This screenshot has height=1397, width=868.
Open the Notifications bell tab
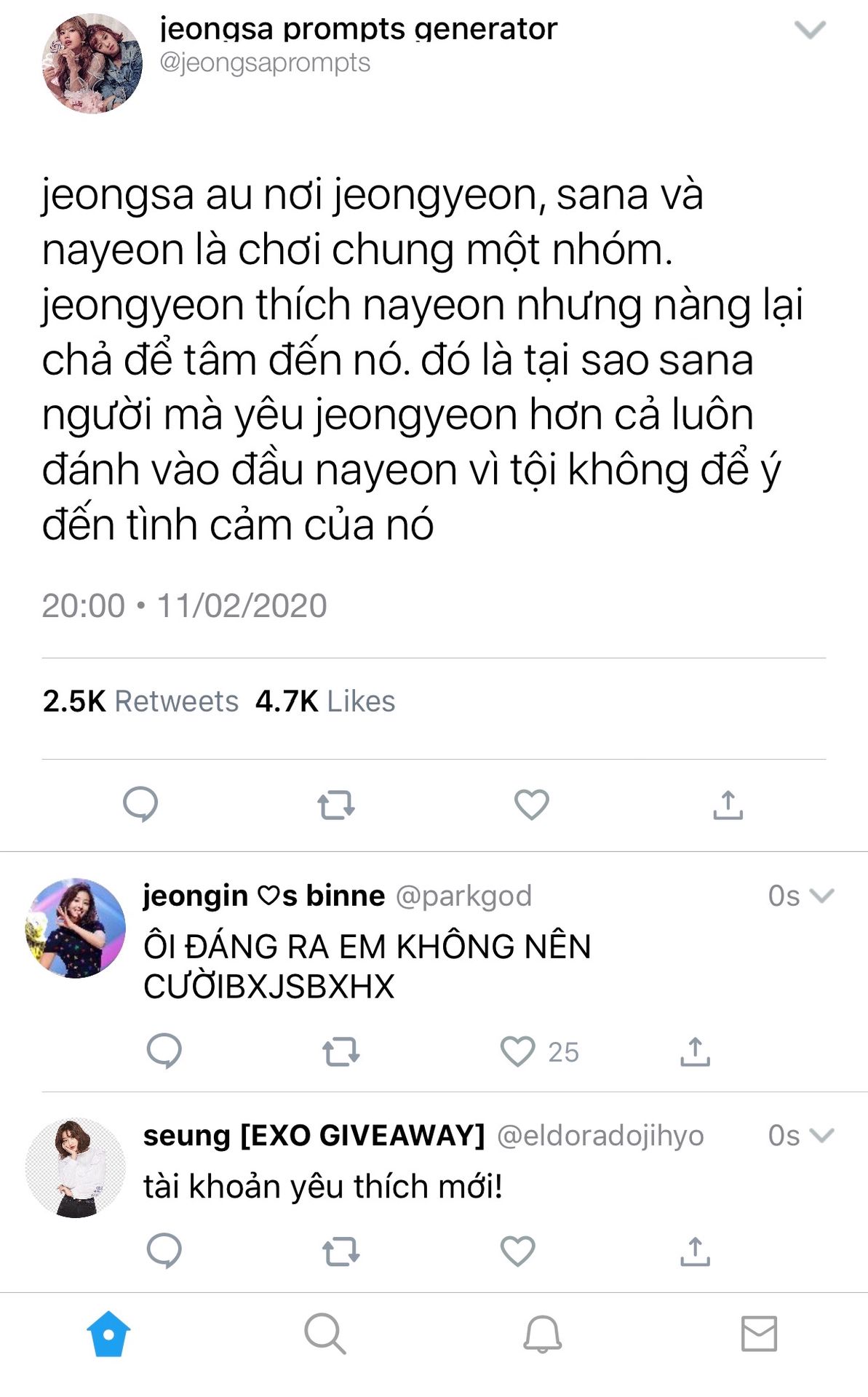coord(543,1334)
